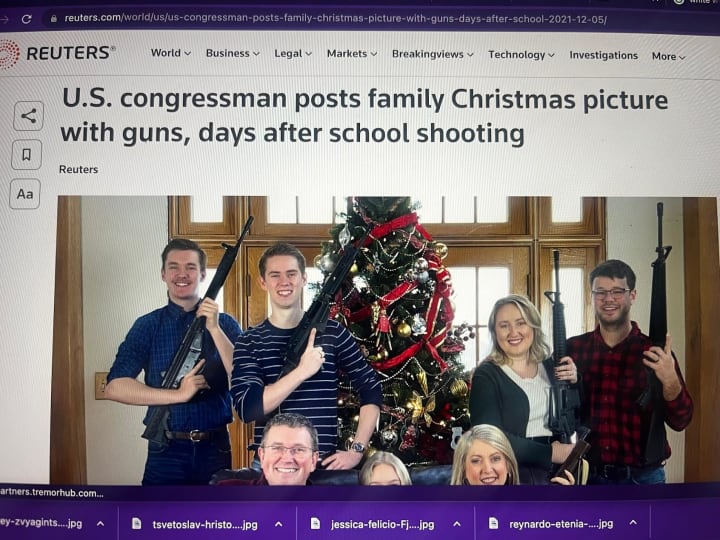The height and width of the screenshot is (540, 720).
Task: Click the reuters.com address bar
Action: (336, 19)
